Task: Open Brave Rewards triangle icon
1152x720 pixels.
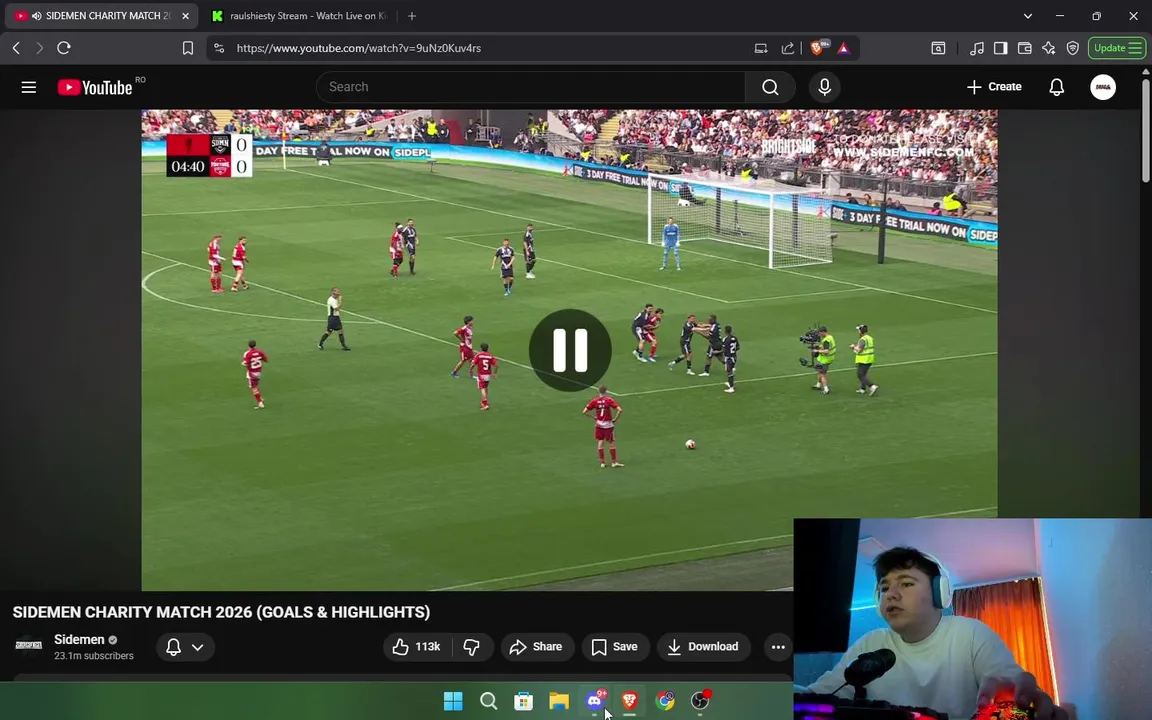Action: (843, 48)
